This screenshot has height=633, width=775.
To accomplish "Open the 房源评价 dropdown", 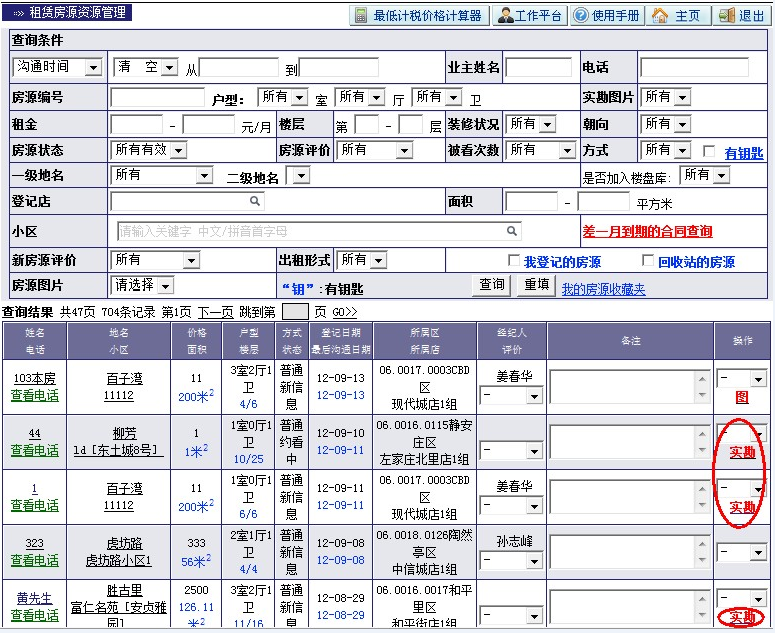I will [x=375, y=150].
